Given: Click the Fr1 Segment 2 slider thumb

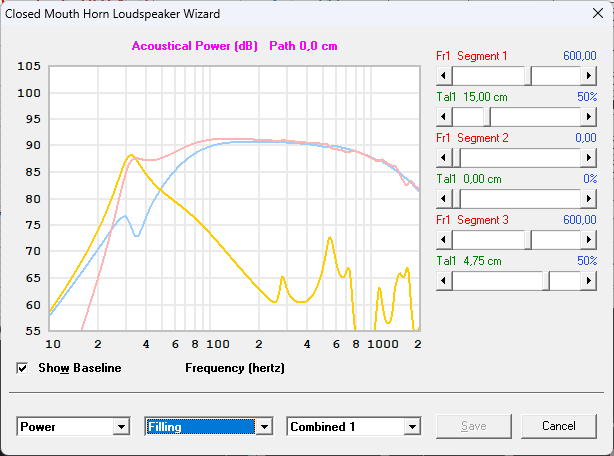Looking at the screenshot, I should point(456,157).
